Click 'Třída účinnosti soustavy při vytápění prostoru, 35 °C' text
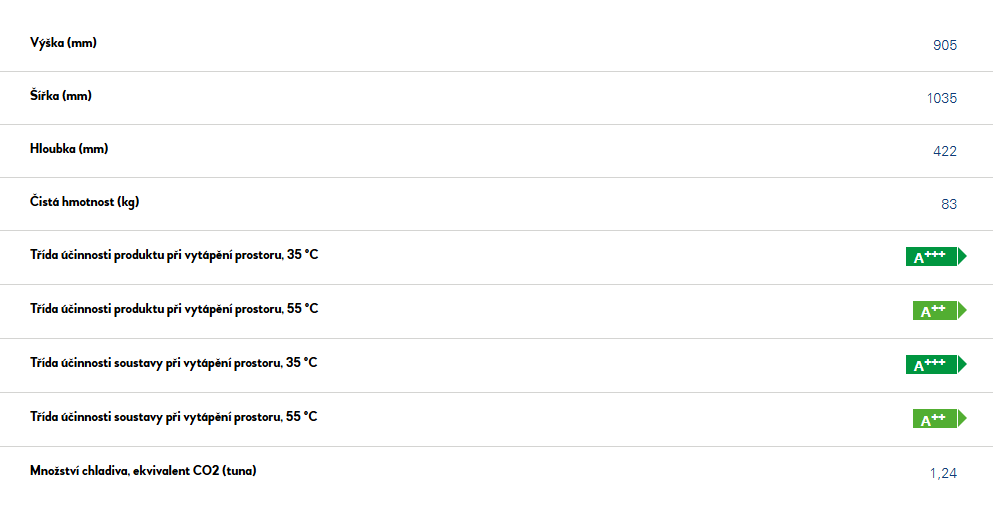Viewport: 1000px width, 517px height. click(173, 363)
